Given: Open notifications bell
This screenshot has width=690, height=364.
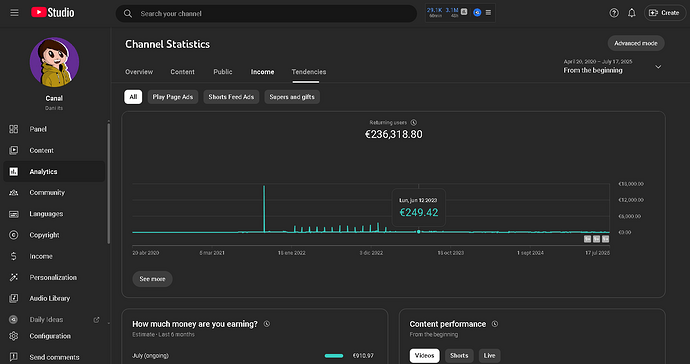Looking at the screenshot, I should pyautogui.click(x=631, y=13).
